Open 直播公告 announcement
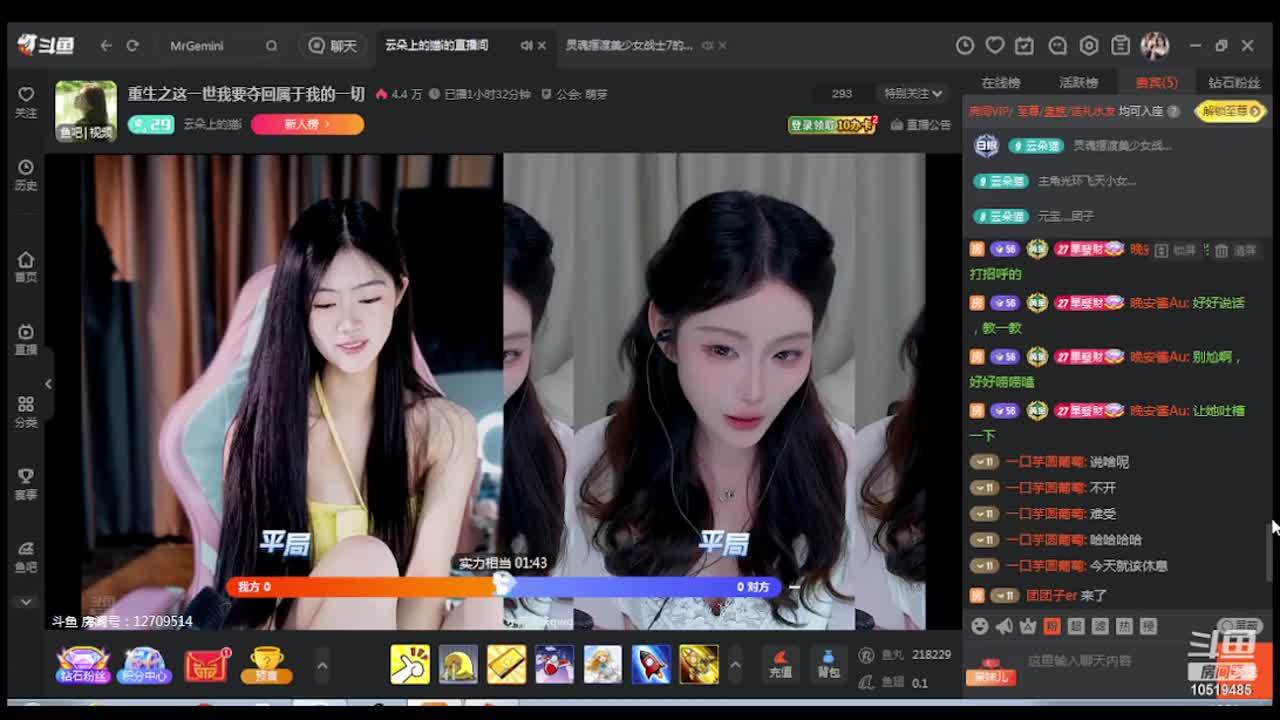 pos(920,125)
